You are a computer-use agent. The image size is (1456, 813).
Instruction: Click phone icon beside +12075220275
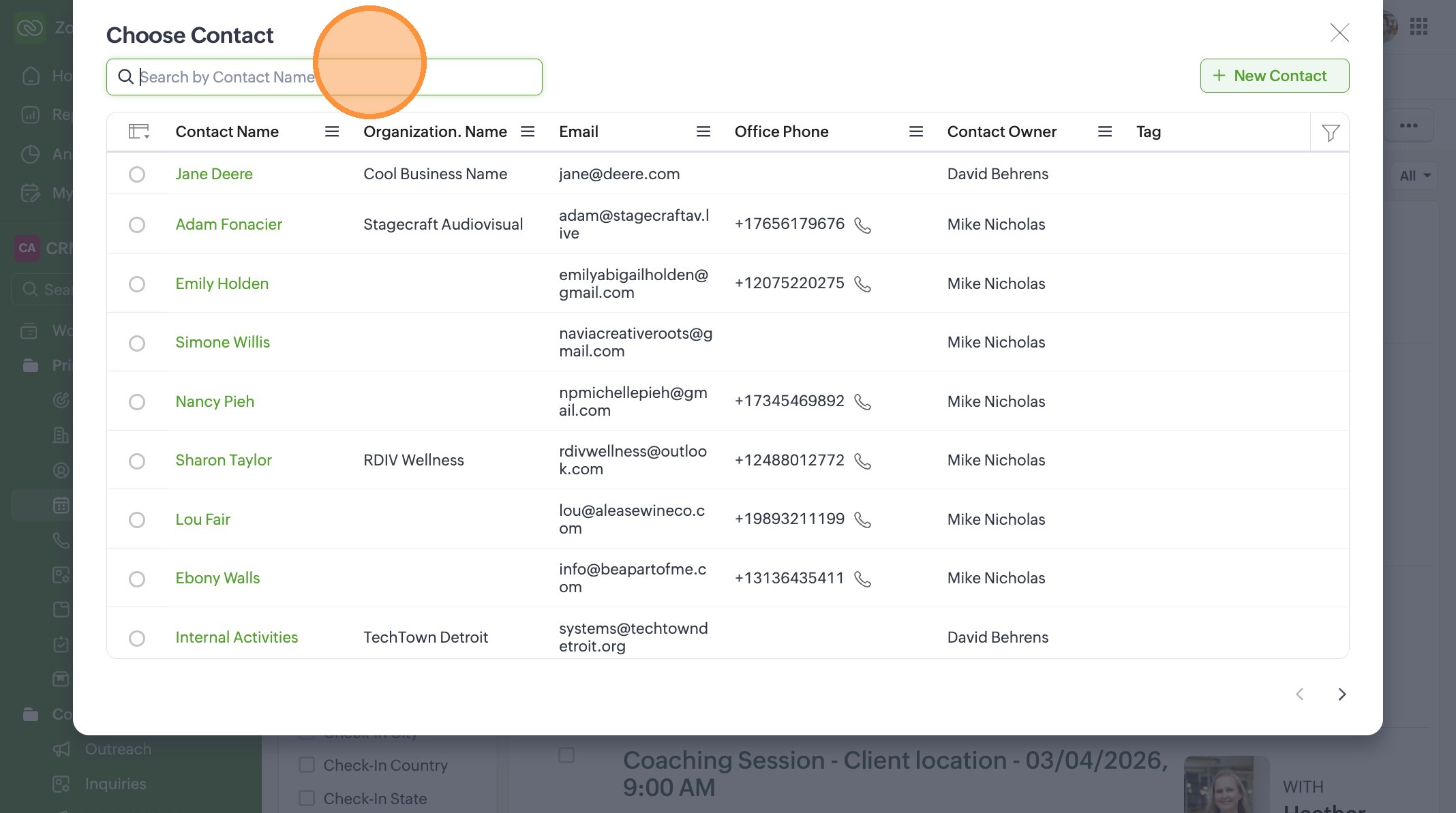(862, 284)
